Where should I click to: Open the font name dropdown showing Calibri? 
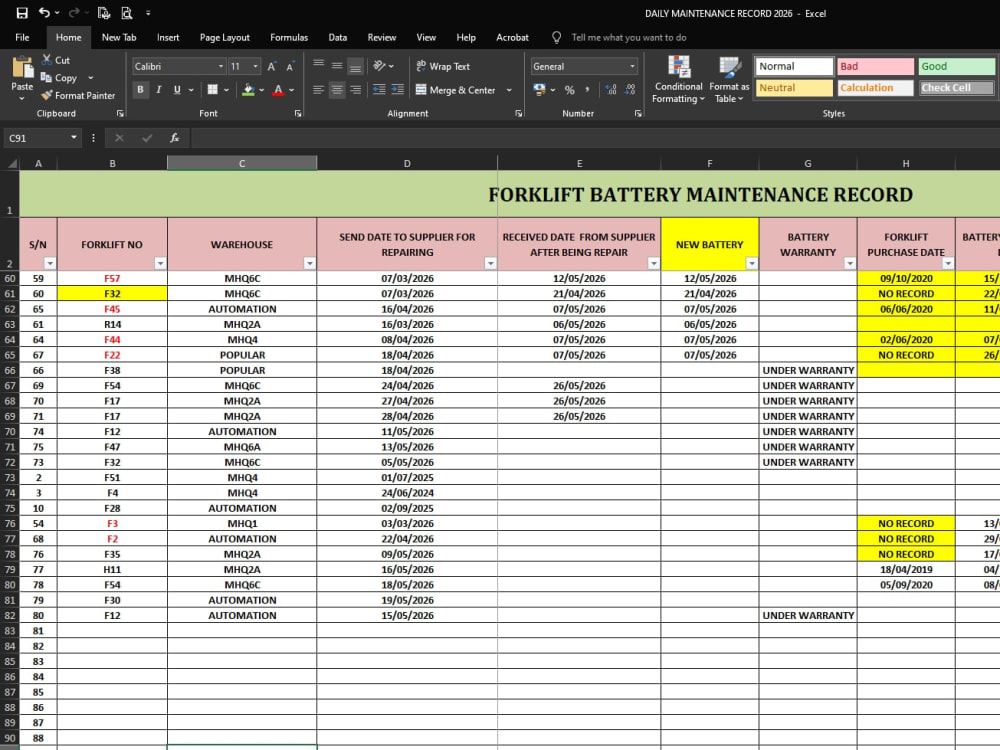point(221,66)
